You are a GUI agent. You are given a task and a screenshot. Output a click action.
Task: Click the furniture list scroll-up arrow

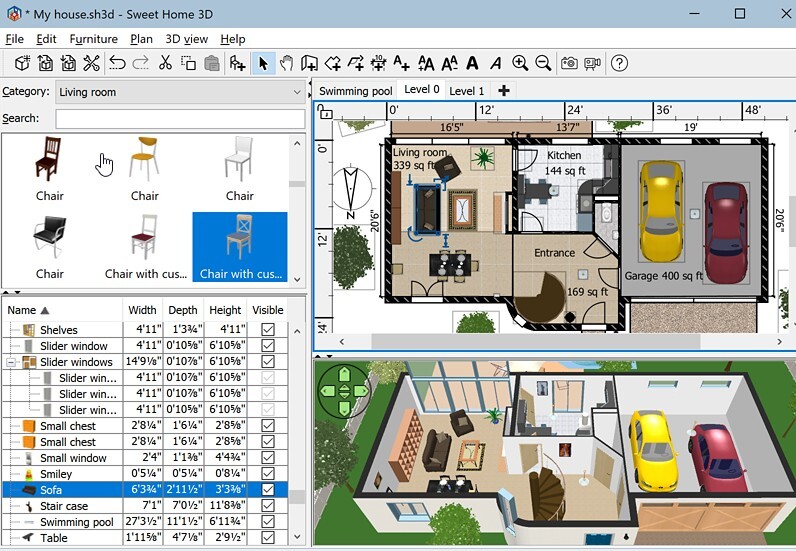(x=297, y=331)
